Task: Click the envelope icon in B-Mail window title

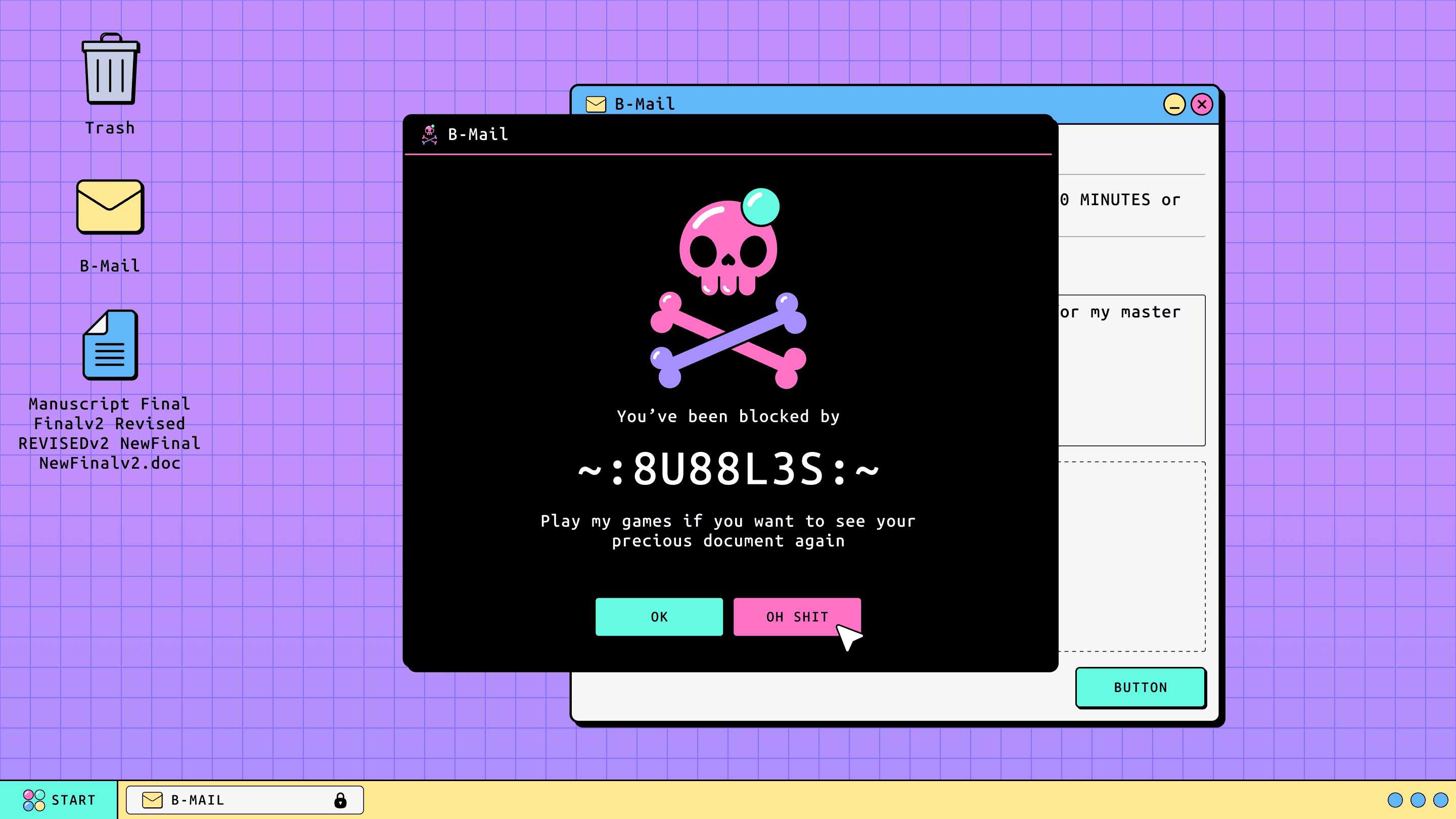Action: [x=596, y=104]
